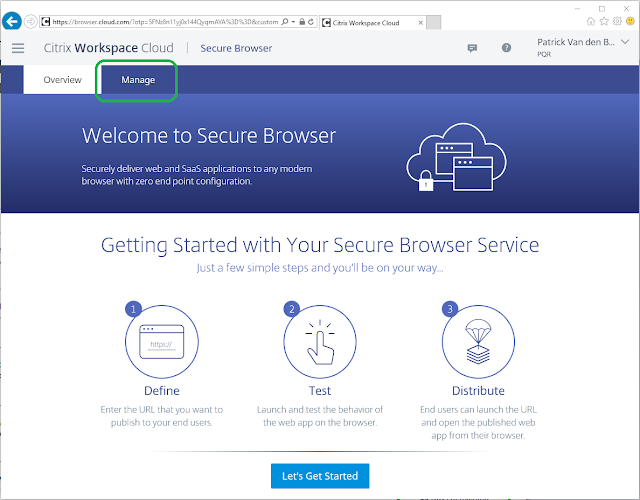
Task: Click the cloud with lock illustration
Action: point(456,158)
